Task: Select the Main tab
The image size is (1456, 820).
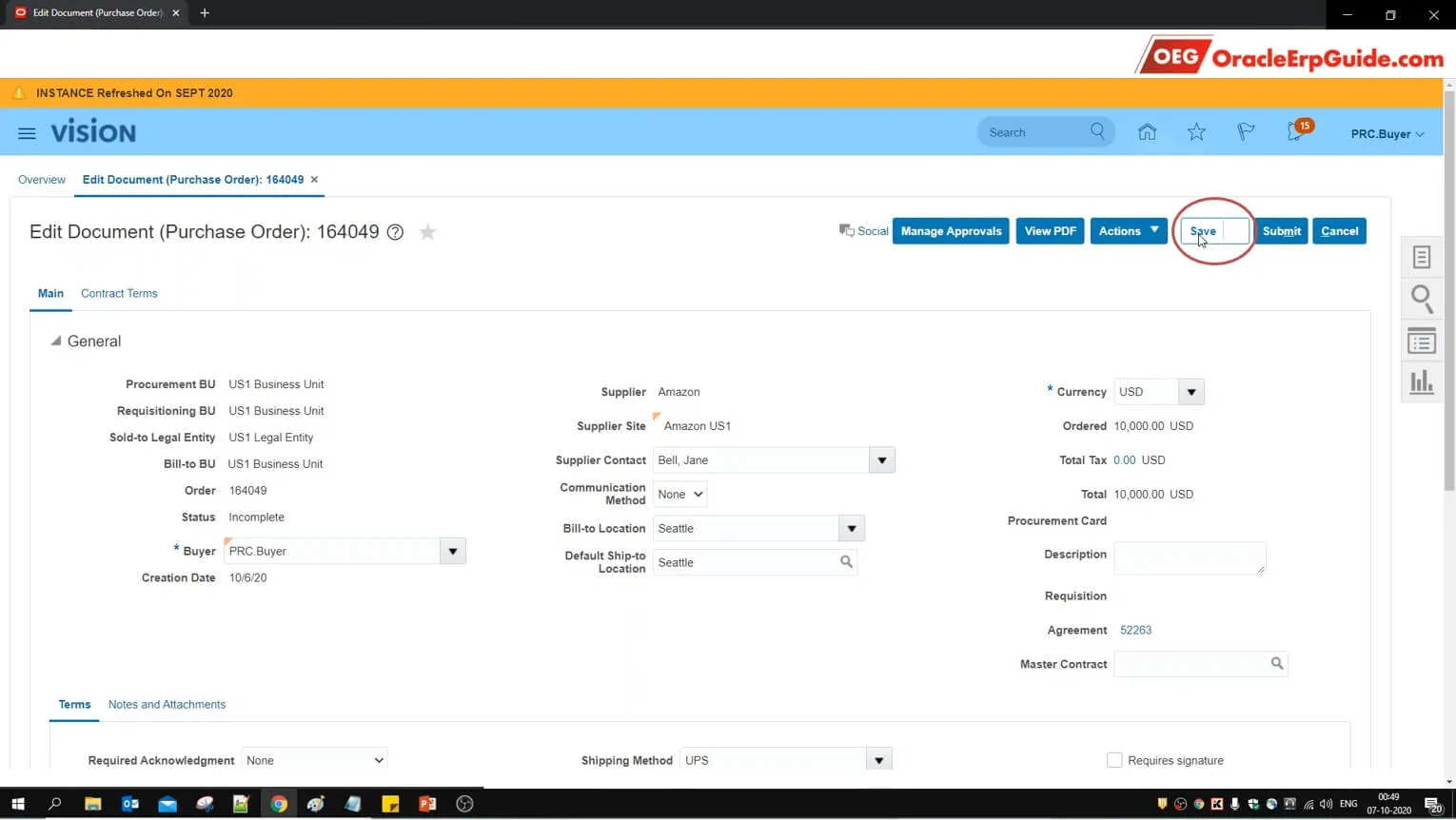Action: point(50,293)
